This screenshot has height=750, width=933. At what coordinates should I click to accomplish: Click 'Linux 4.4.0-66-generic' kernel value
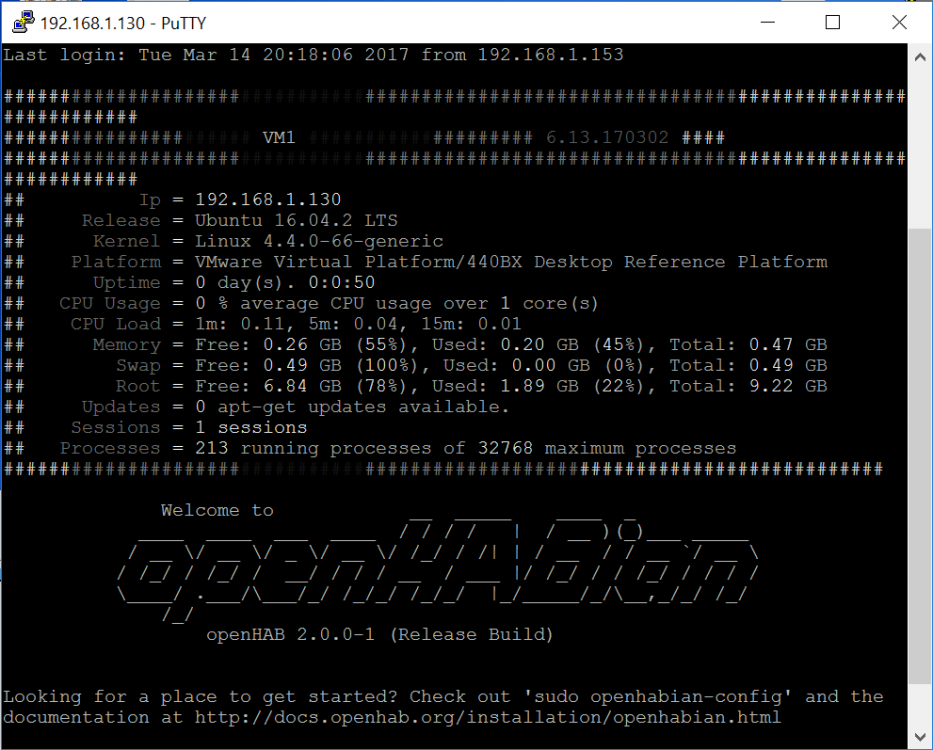319,241
